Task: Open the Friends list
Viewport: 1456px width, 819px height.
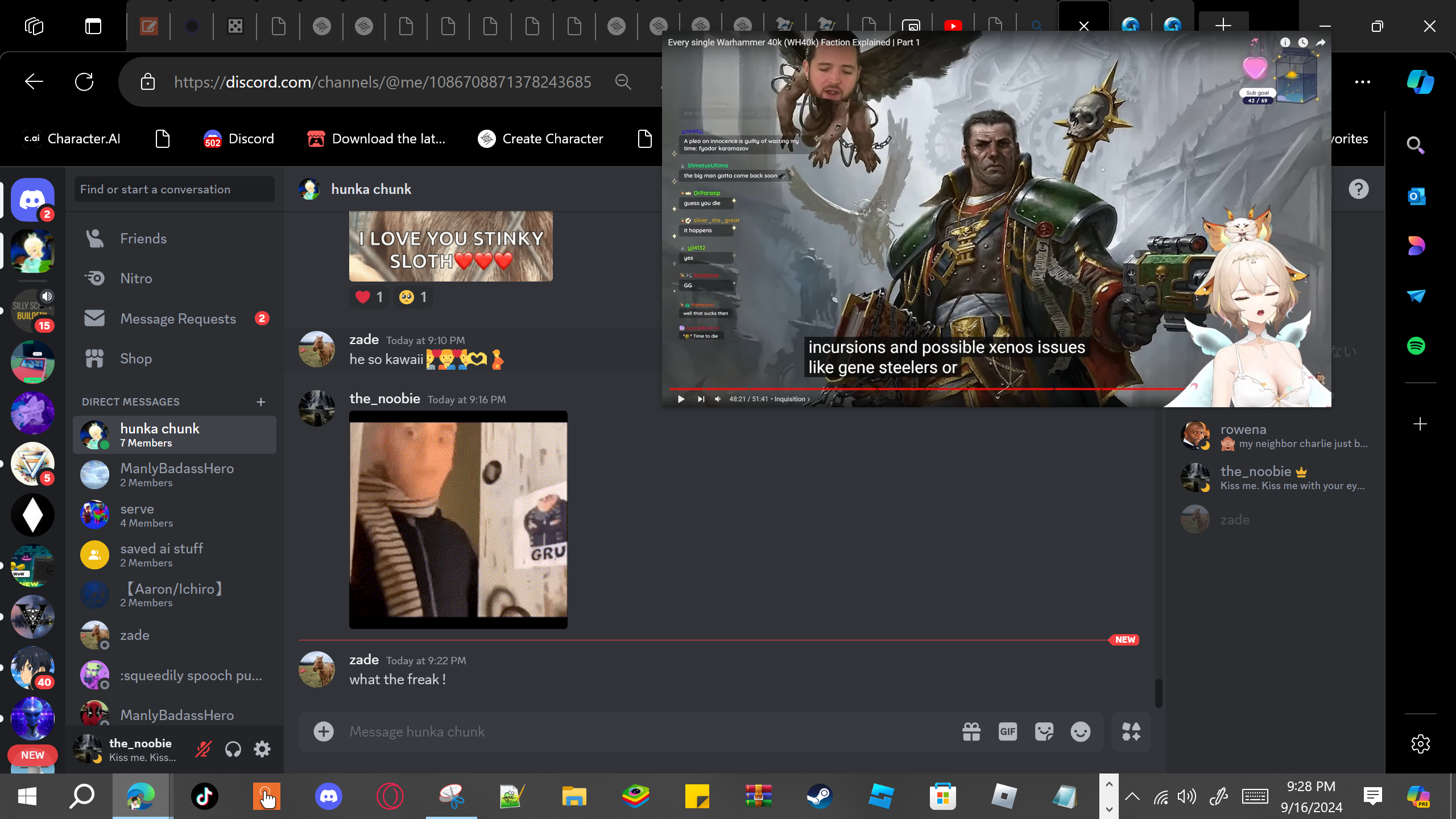Action: [174, 238]
